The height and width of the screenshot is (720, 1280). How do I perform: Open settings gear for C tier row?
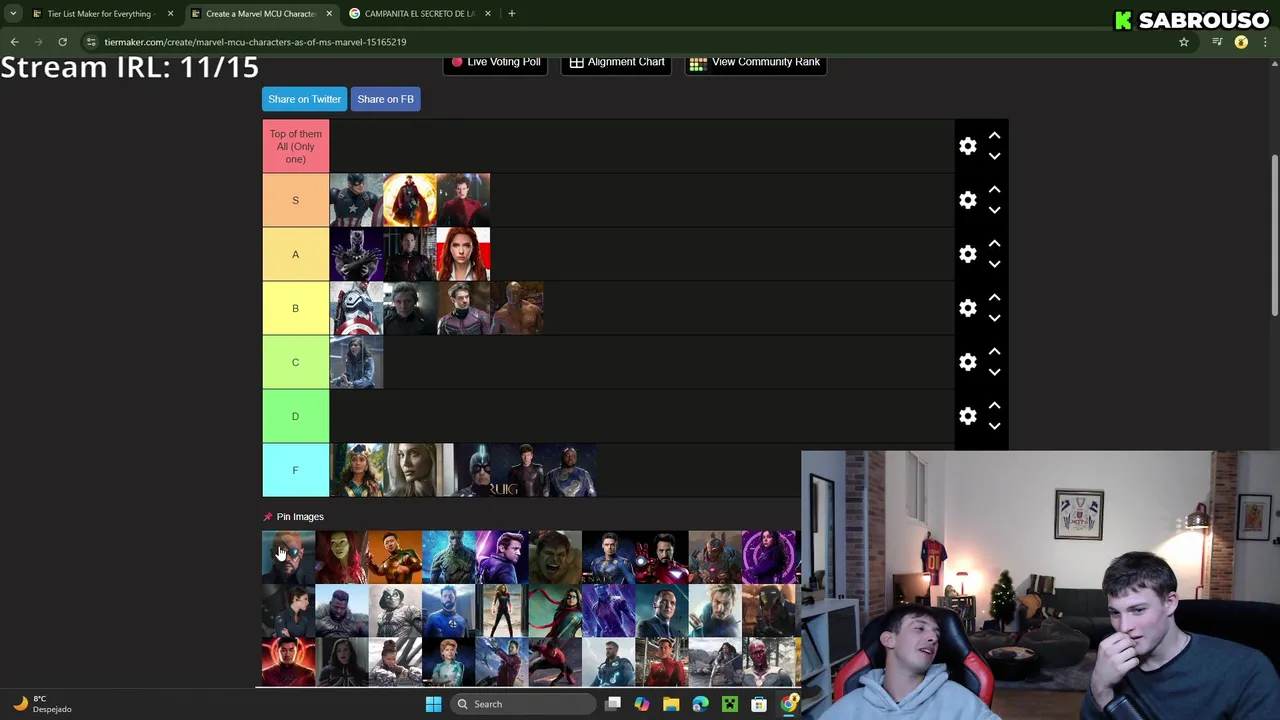click(x=967, y=362)
